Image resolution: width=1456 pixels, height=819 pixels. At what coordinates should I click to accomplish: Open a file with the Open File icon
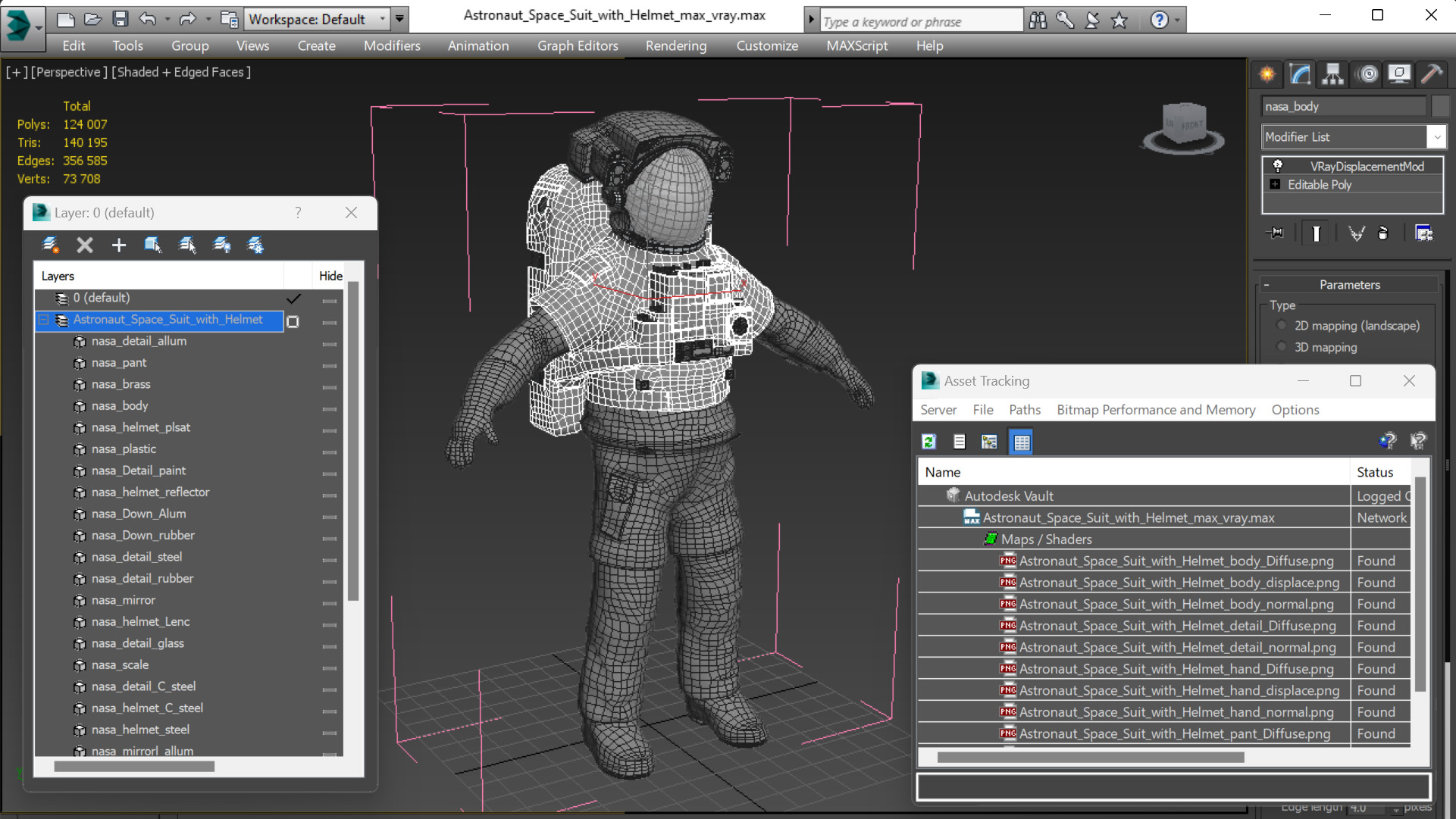tap(92, 19)
